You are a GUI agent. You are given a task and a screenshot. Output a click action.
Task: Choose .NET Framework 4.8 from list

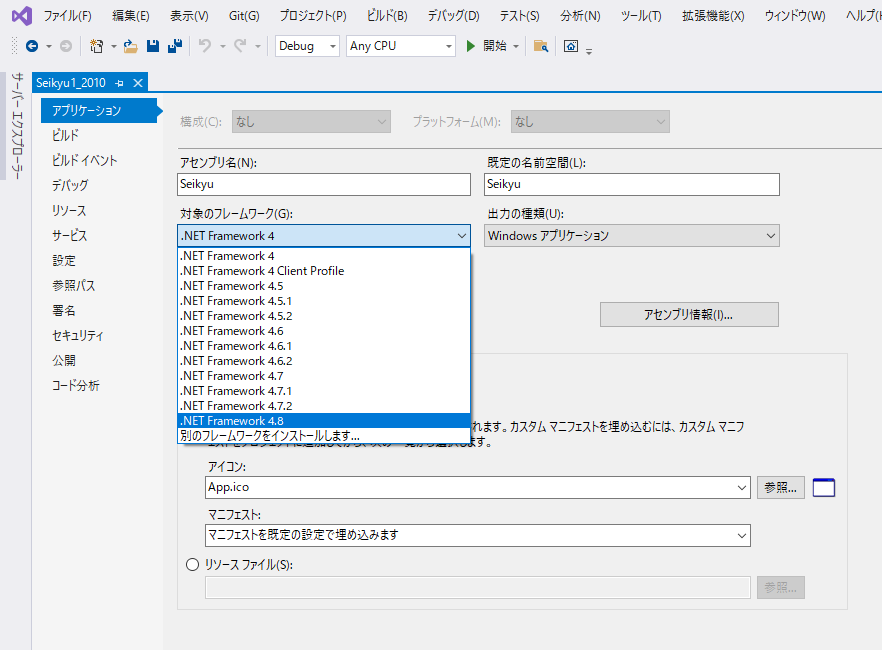pos(324,421)
